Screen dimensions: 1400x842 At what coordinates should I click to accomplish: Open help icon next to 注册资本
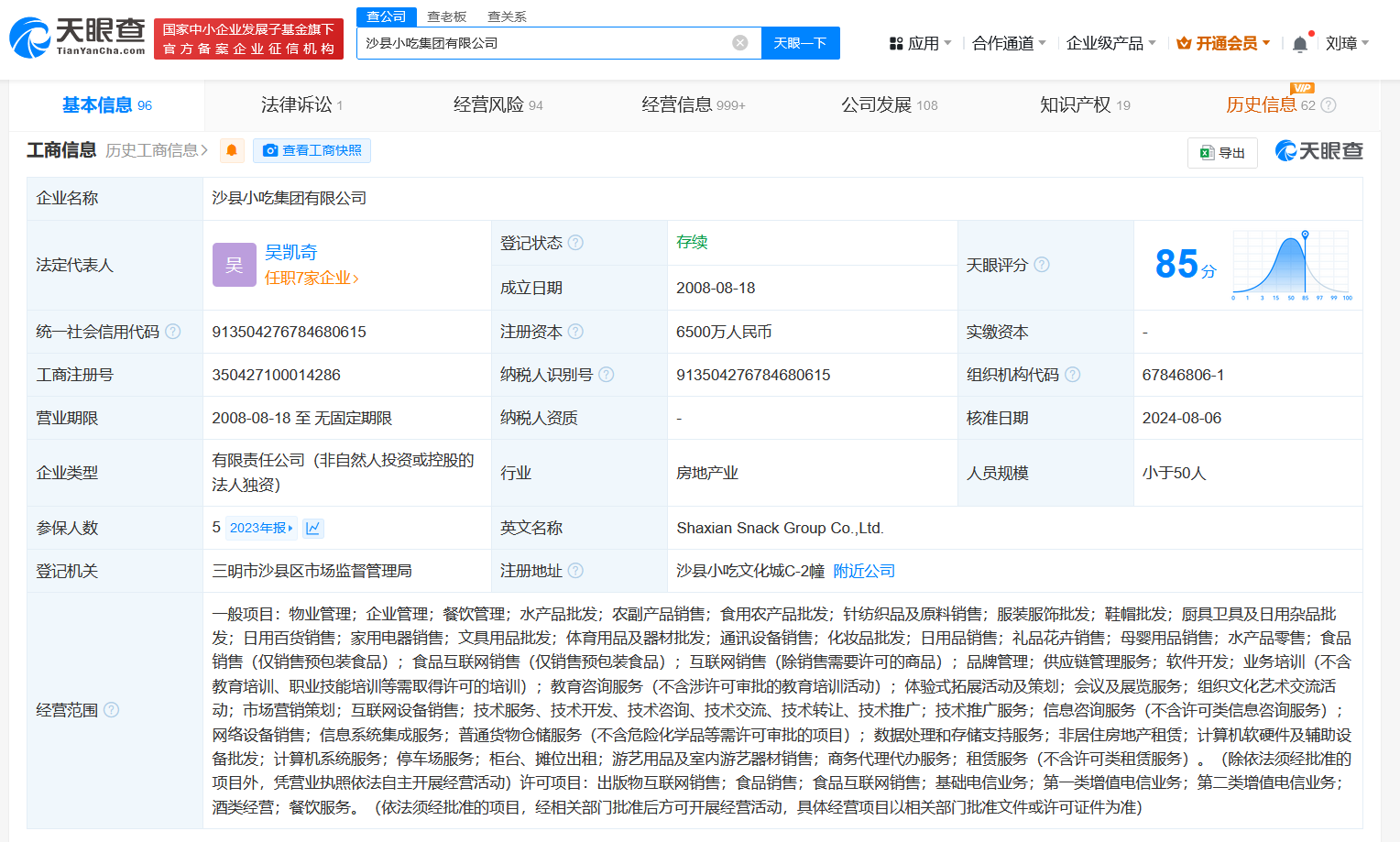click(575, 332)
